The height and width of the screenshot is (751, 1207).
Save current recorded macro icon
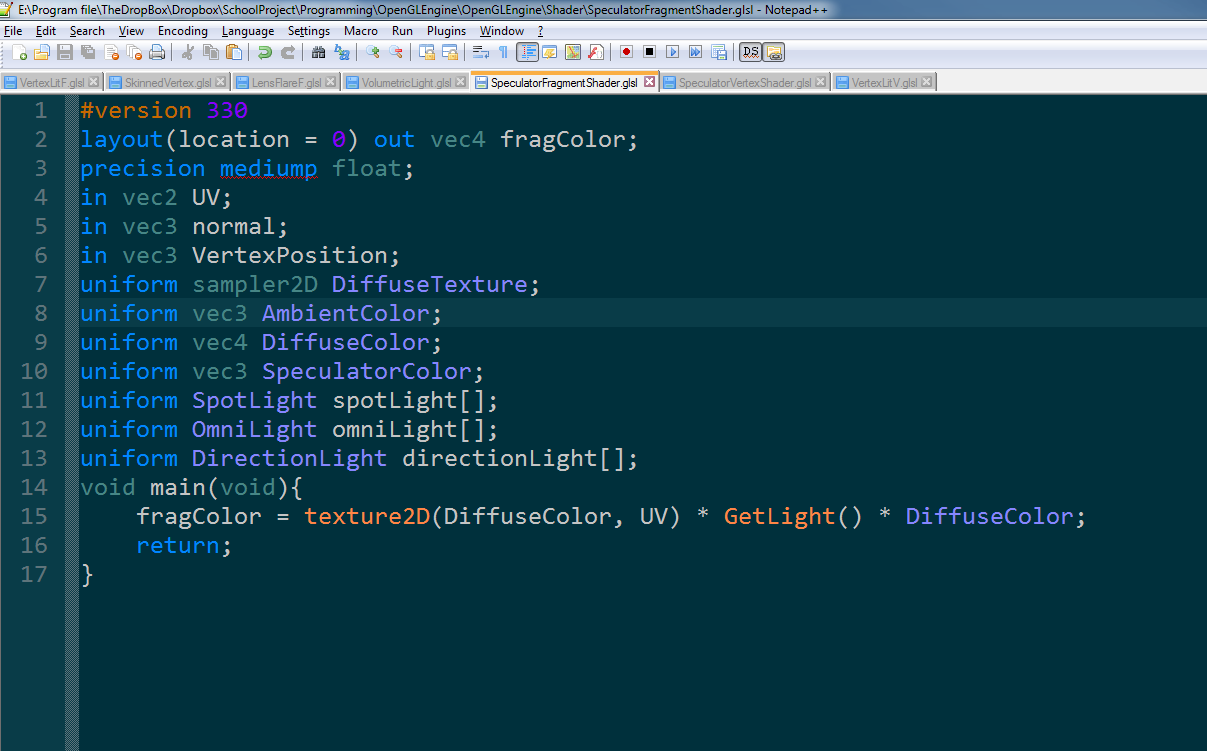coord(718,52)
